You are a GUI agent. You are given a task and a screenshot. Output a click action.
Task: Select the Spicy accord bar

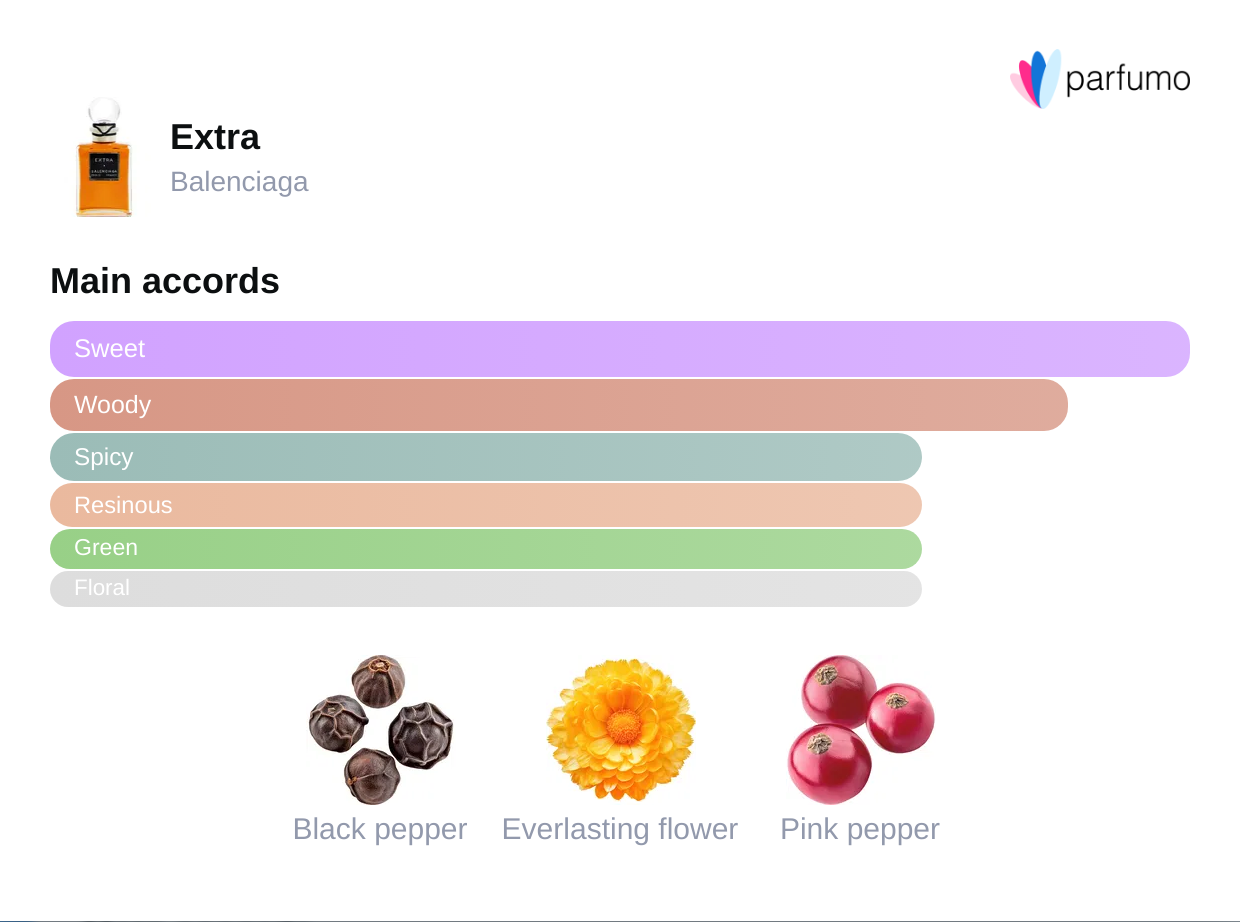[486, 457]
